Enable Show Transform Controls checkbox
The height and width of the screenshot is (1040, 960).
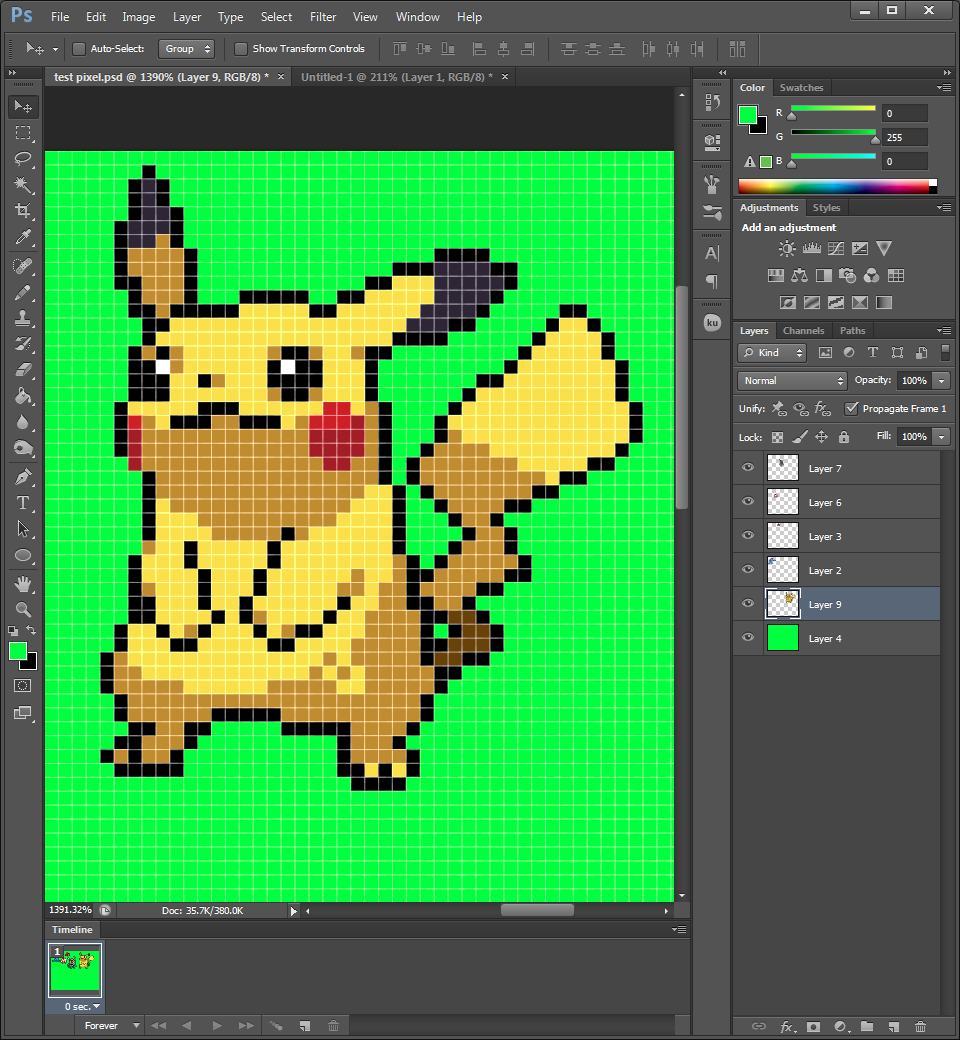tap(241, 48)
